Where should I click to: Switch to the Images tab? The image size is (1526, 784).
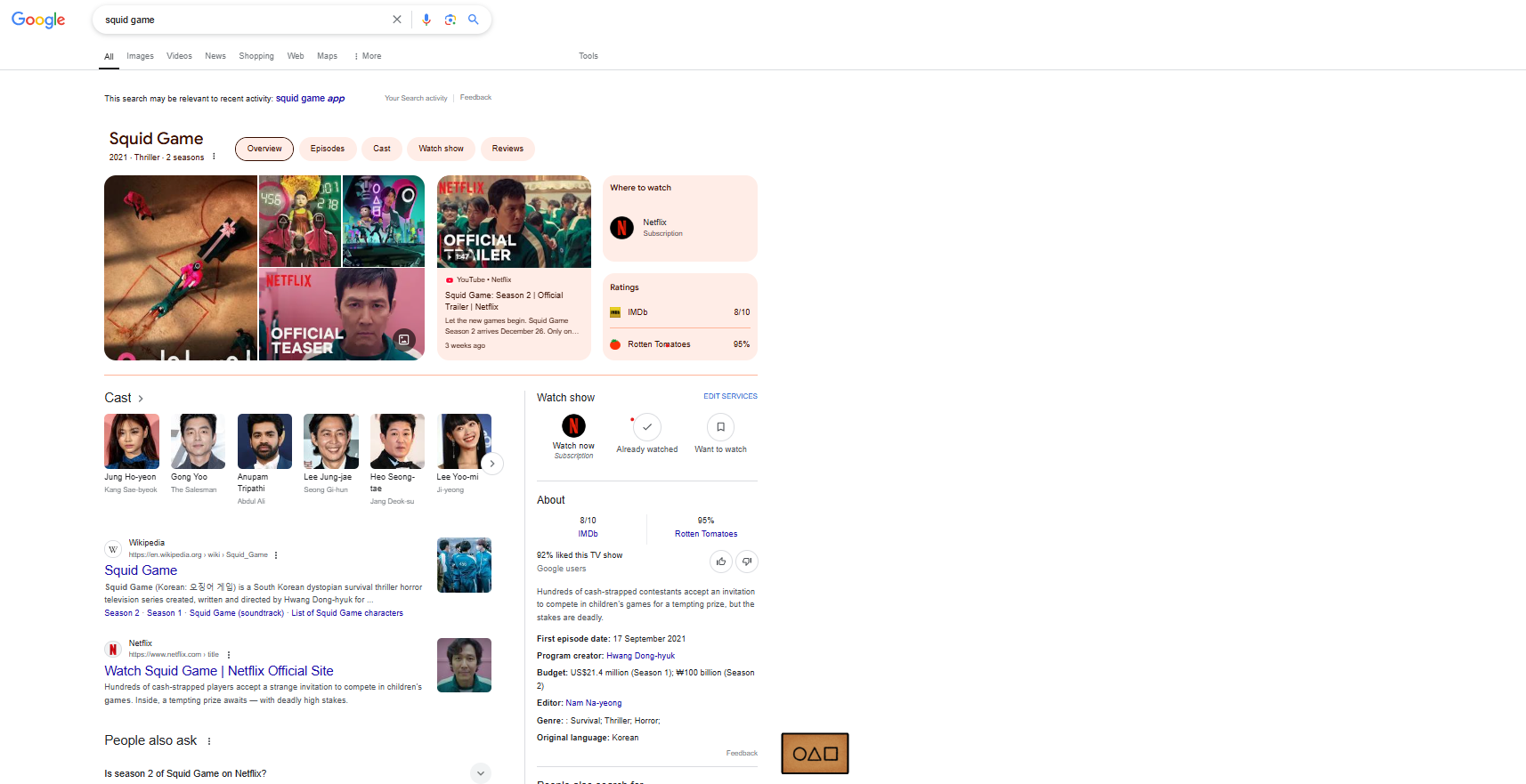pos(140,56)
